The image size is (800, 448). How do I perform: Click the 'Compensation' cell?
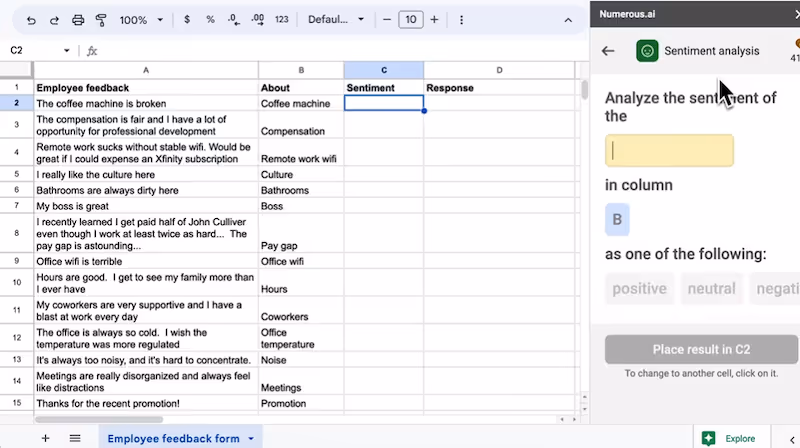click(x=301, y=126)
